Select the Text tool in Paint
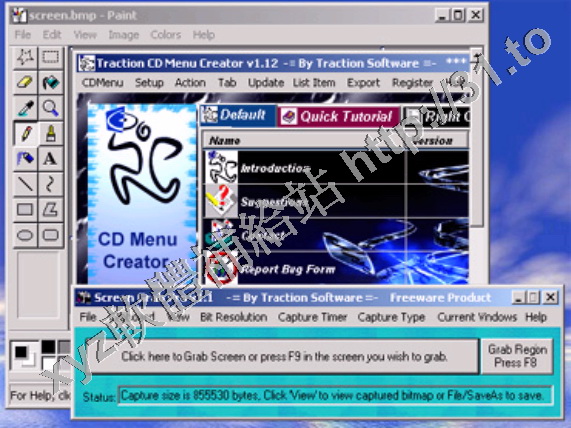Screen dimensions: 571x428 click(51, 159)
